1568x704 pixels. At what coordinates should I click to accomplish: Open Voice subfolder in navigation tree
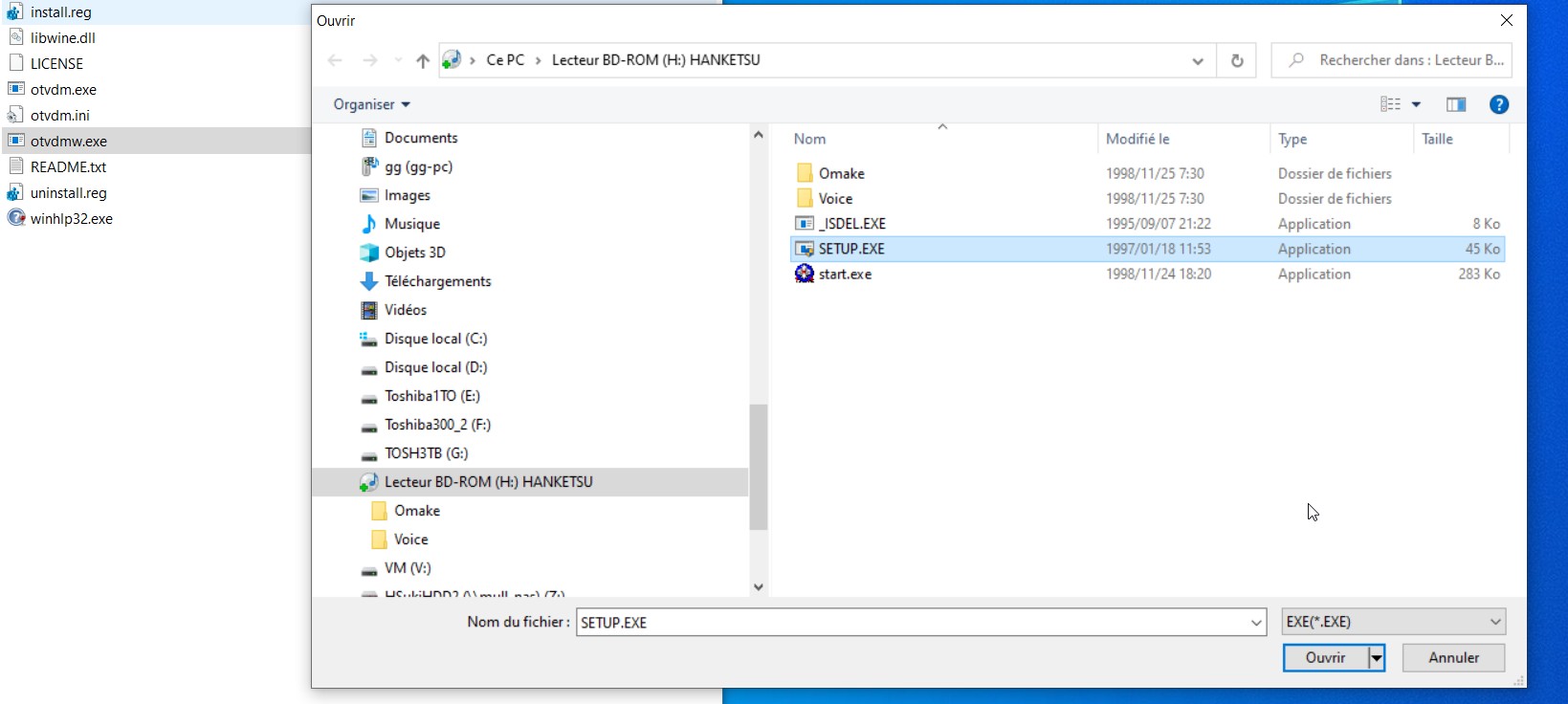410,539
